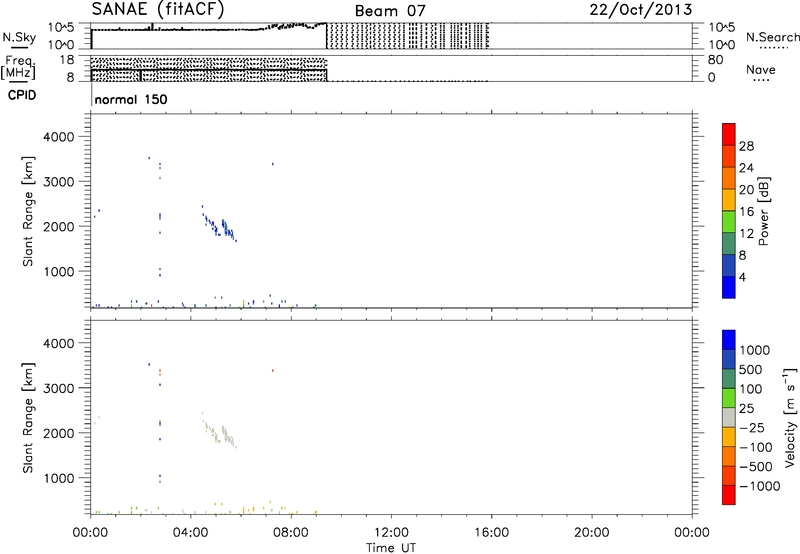Select the Beam 07 heading
Screen dimensions: 800x554
click(390, 11)
